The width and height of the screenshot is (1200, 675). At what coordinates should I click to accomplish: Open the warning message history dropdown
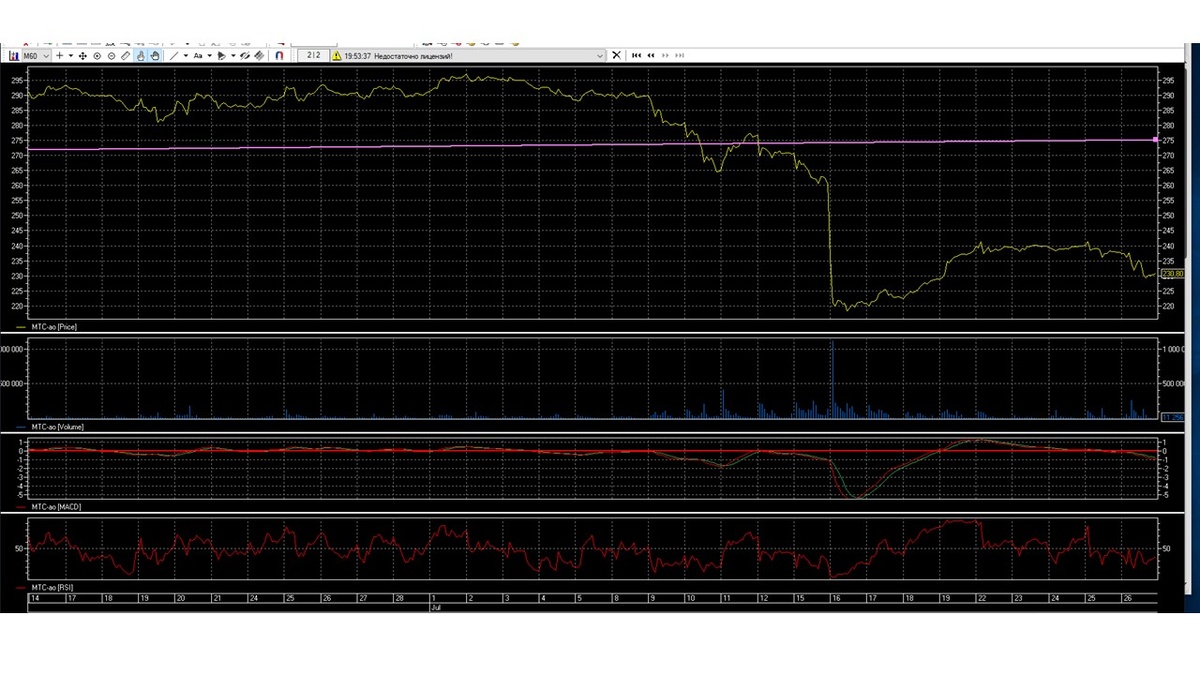click(600, 56)
